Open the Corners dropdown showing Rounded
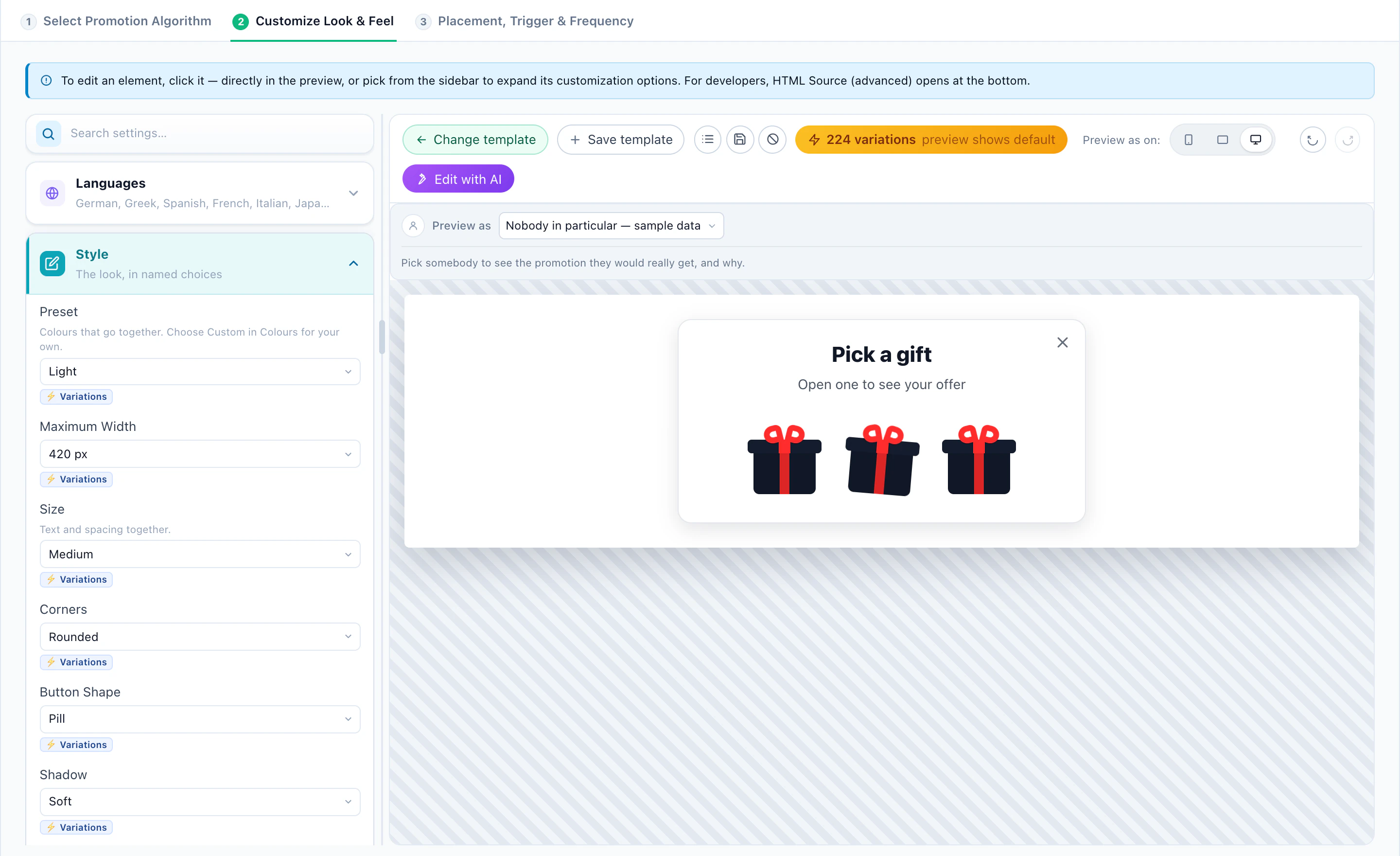The height and width of the screenshot is (856, 1400). point(200,637)
